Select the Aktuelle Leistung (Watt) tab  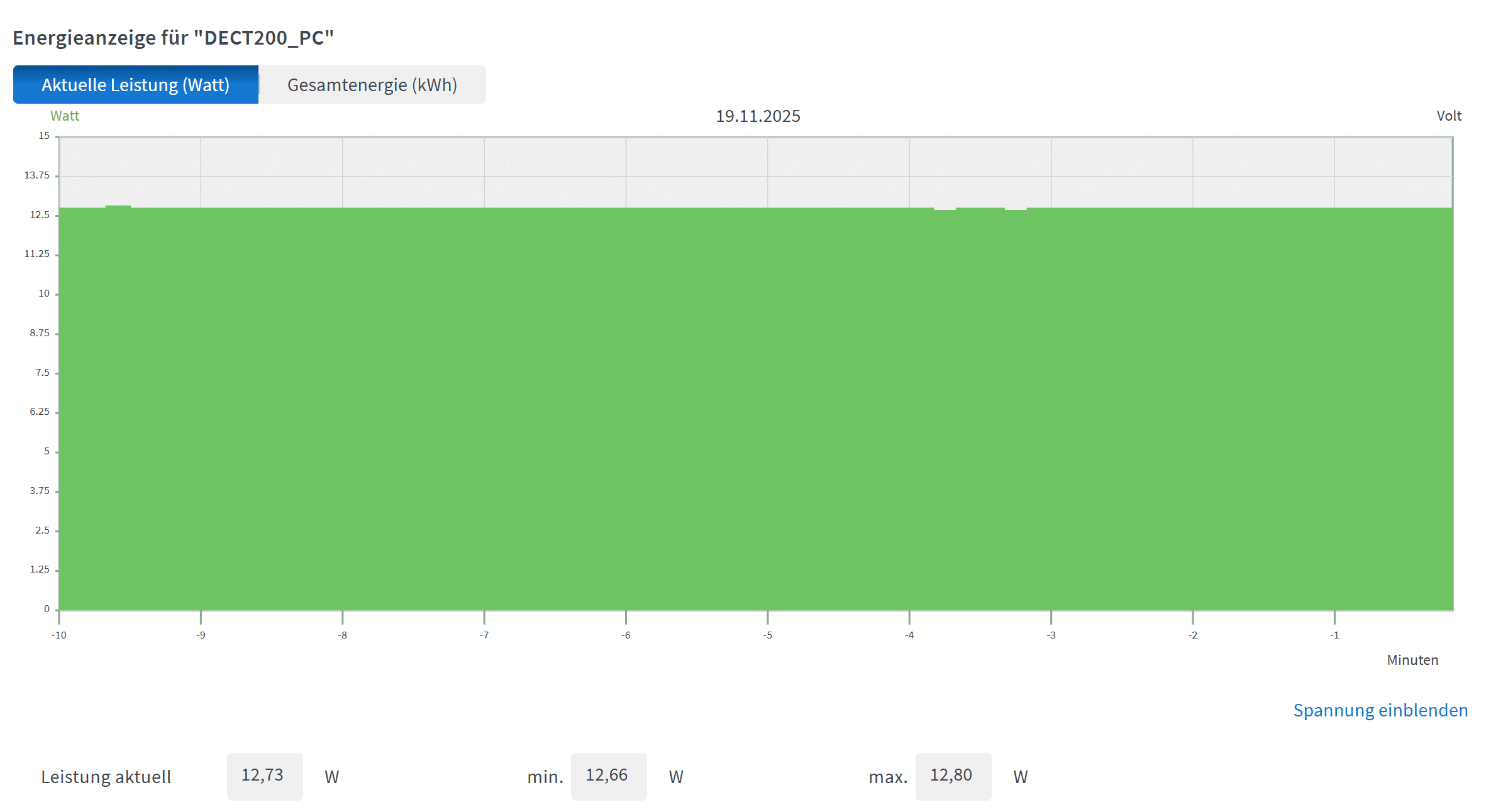[135, 85]
